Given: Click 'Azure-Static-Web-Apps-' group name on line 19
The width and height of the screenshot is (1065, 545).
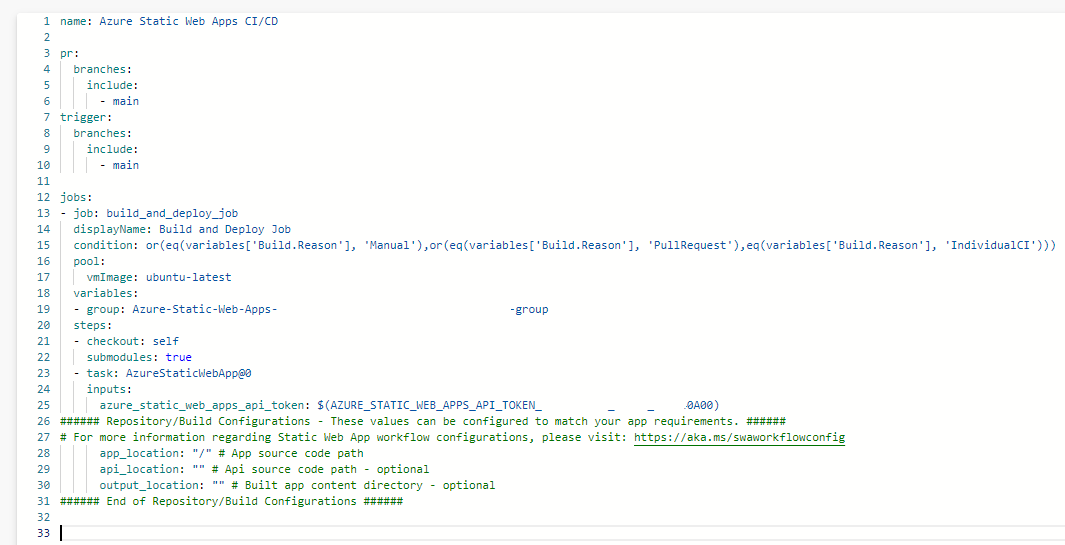Looking at the screenshot, I should (205, 309).
